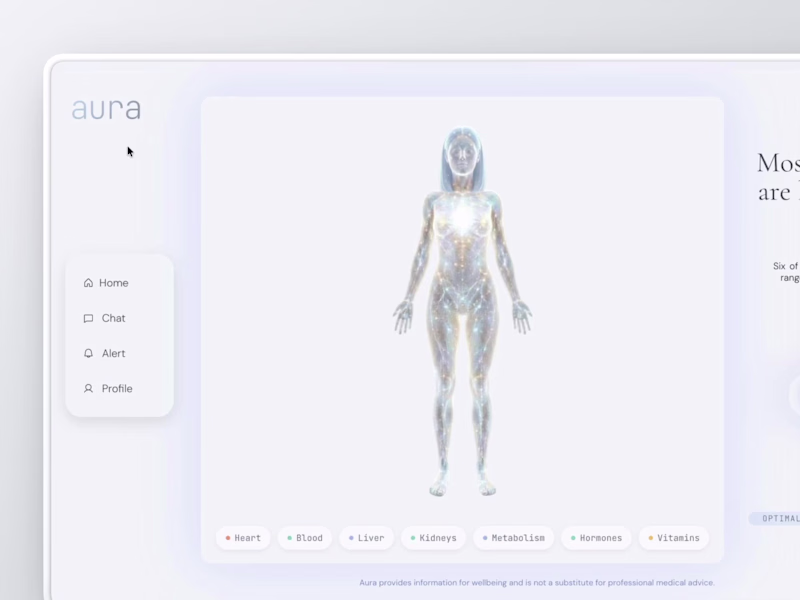This screenshot has height=600, width=800.
Task: Click the OPTIMAL status badge
Action: (x=776, y=518)
